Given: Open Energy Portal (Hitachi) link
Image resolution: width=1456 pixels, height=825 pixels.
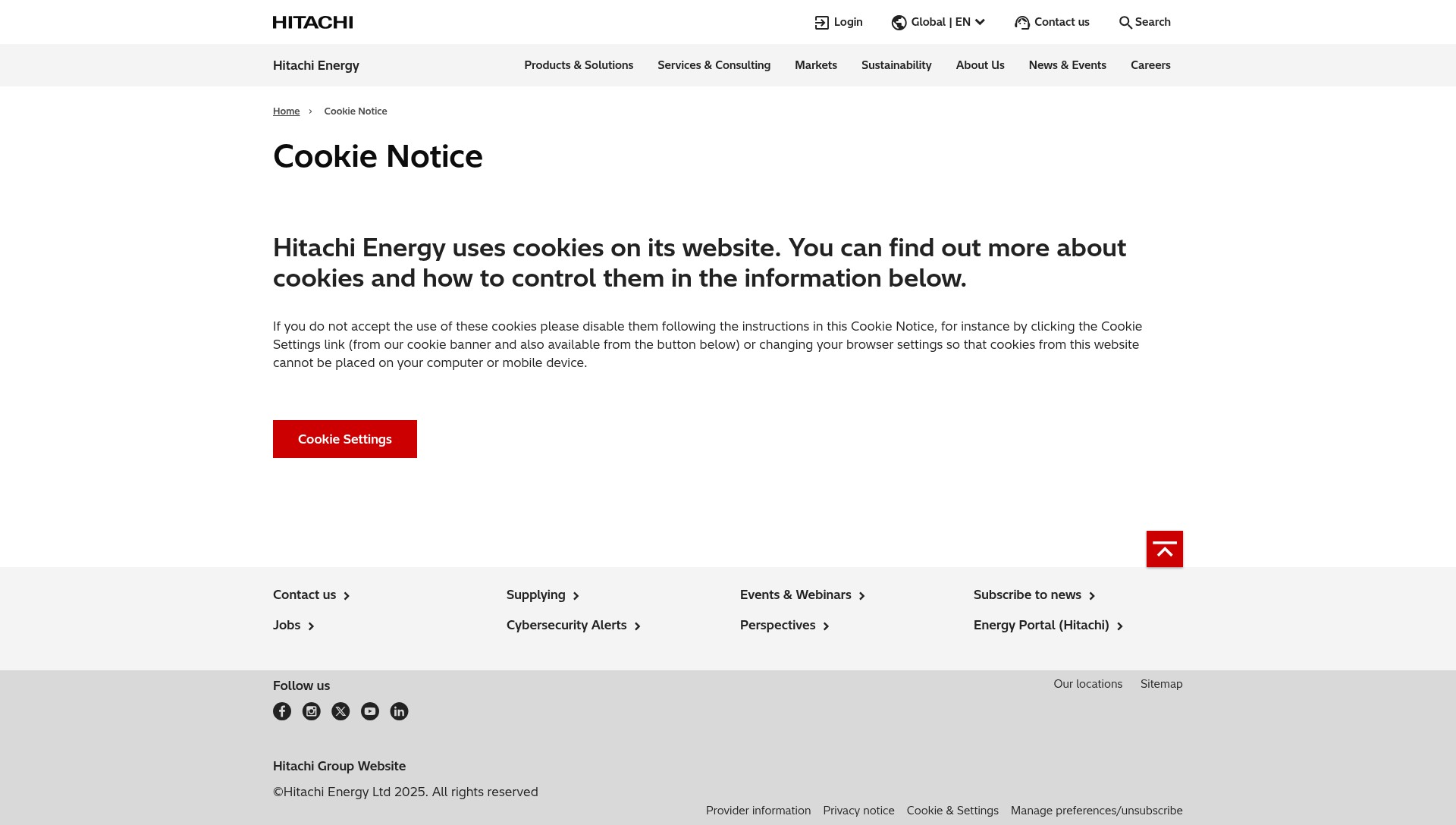Looking at the screenshot, I should pos(1048,626).
